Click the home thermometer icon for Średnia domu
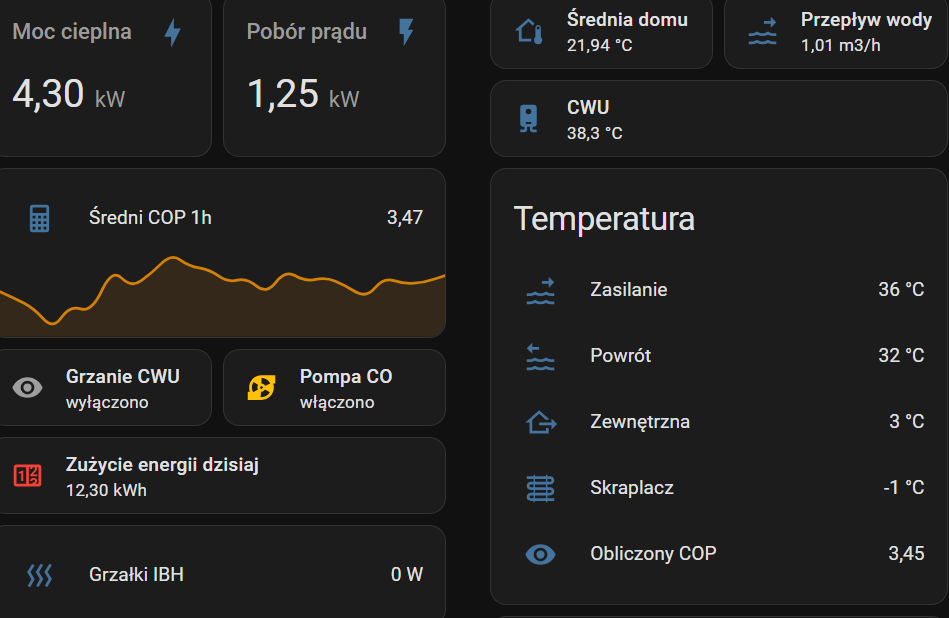 tap(530, 32)
